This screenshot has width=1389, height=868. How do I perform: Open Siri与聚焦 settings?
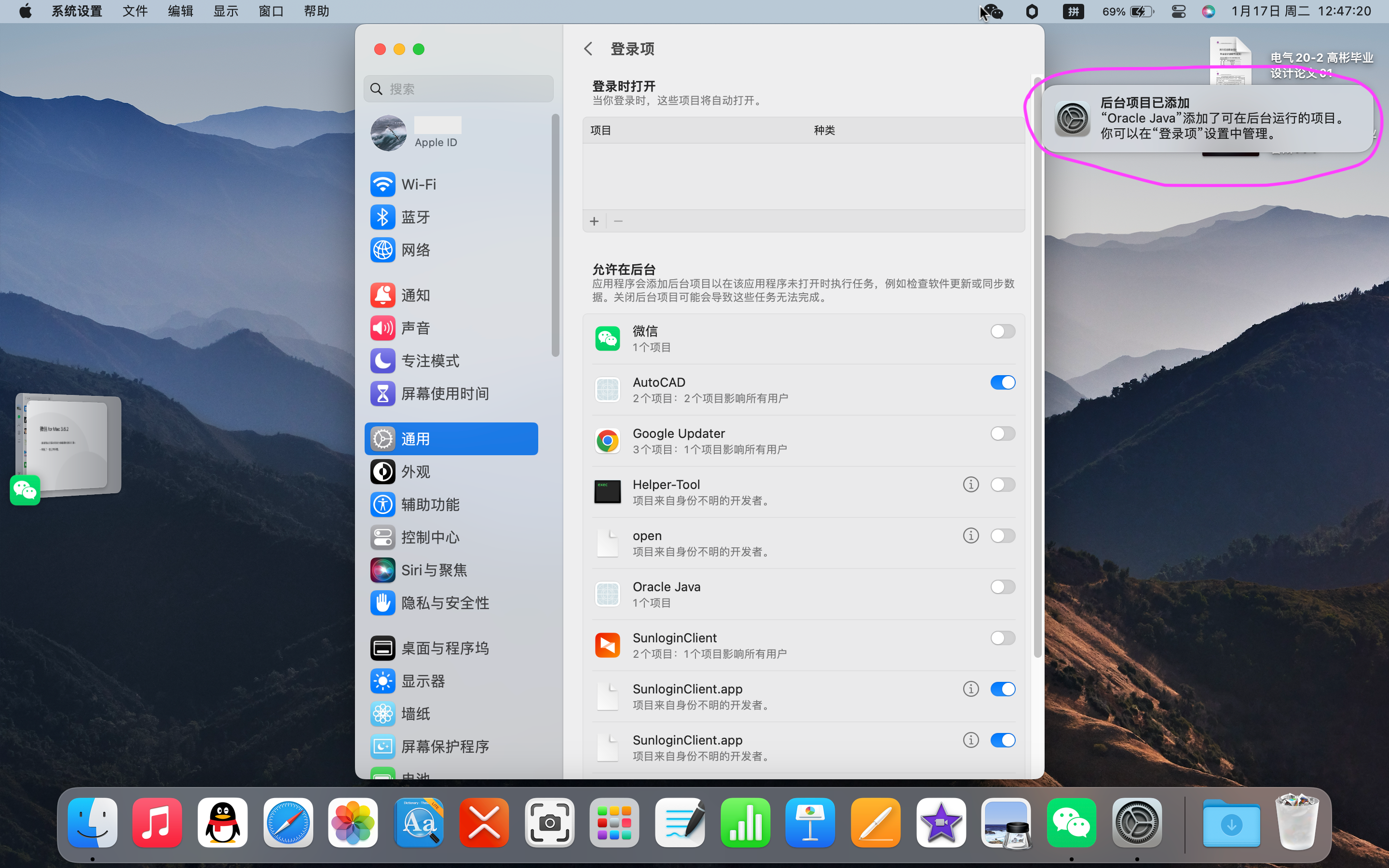[x=434, y=570]
